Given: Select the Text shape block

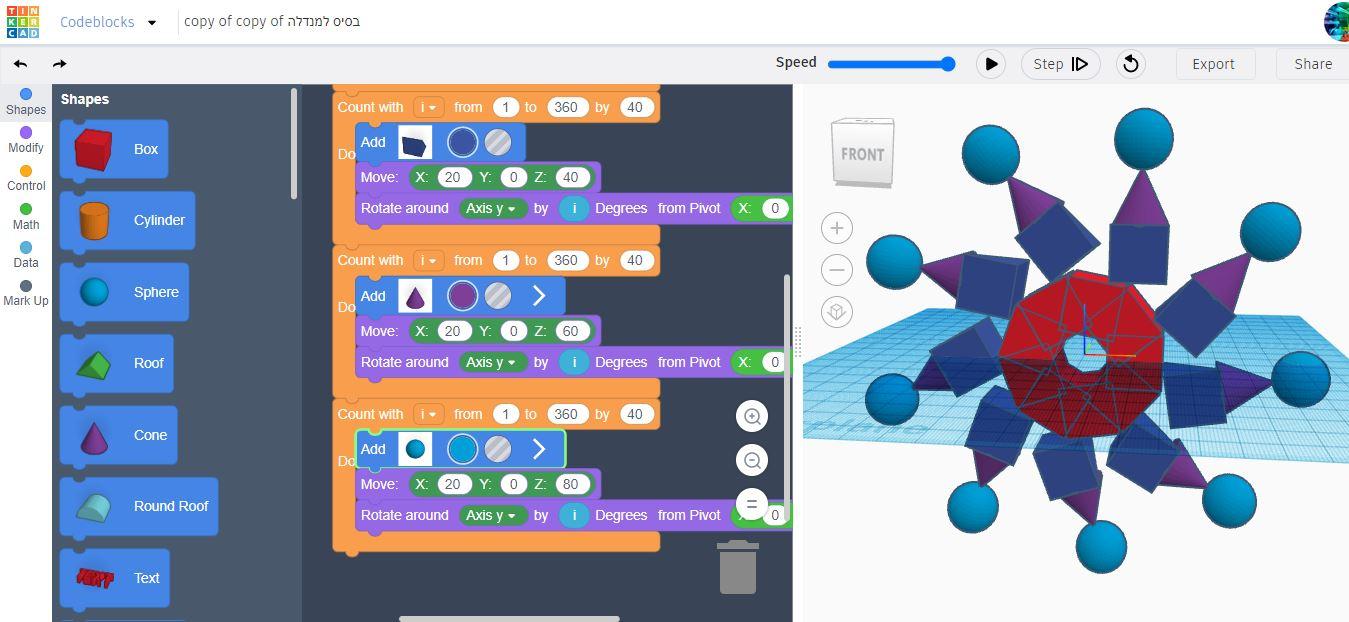Looking at the screenshot, I should (114, 578).
